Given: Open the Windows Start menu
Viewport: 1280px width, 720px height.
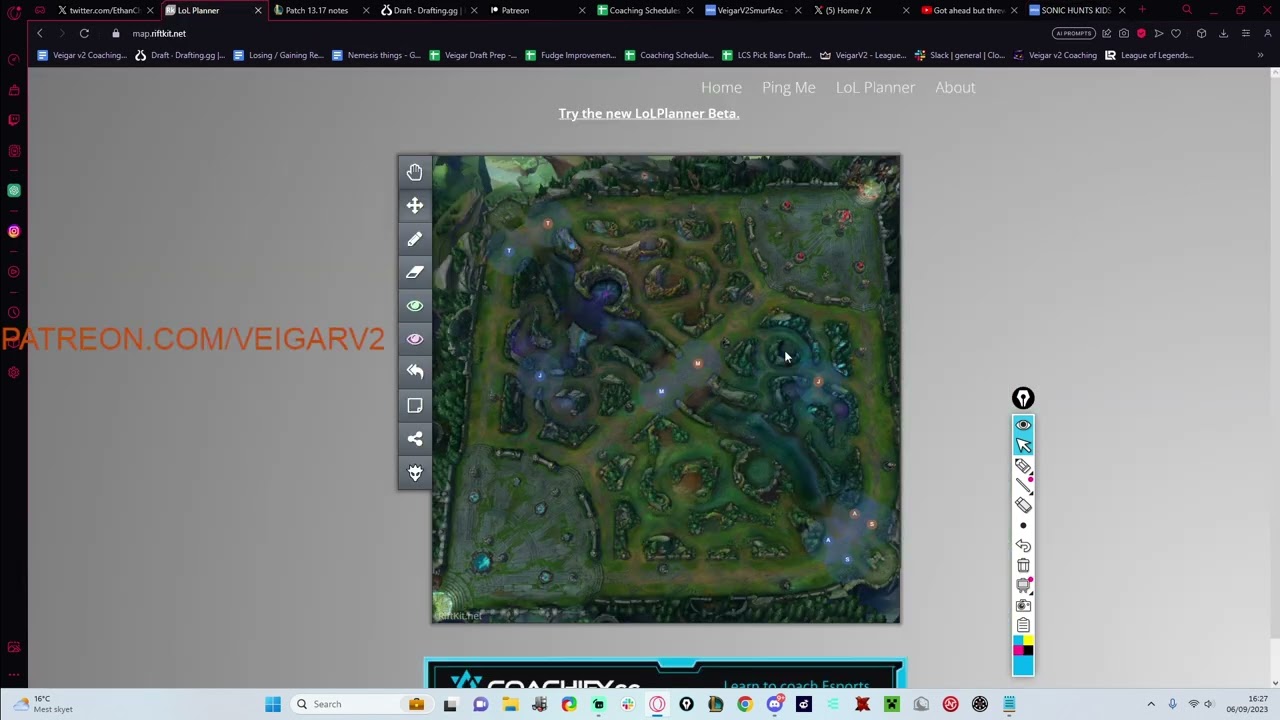Looking at the screenshot, I should 272,704.
